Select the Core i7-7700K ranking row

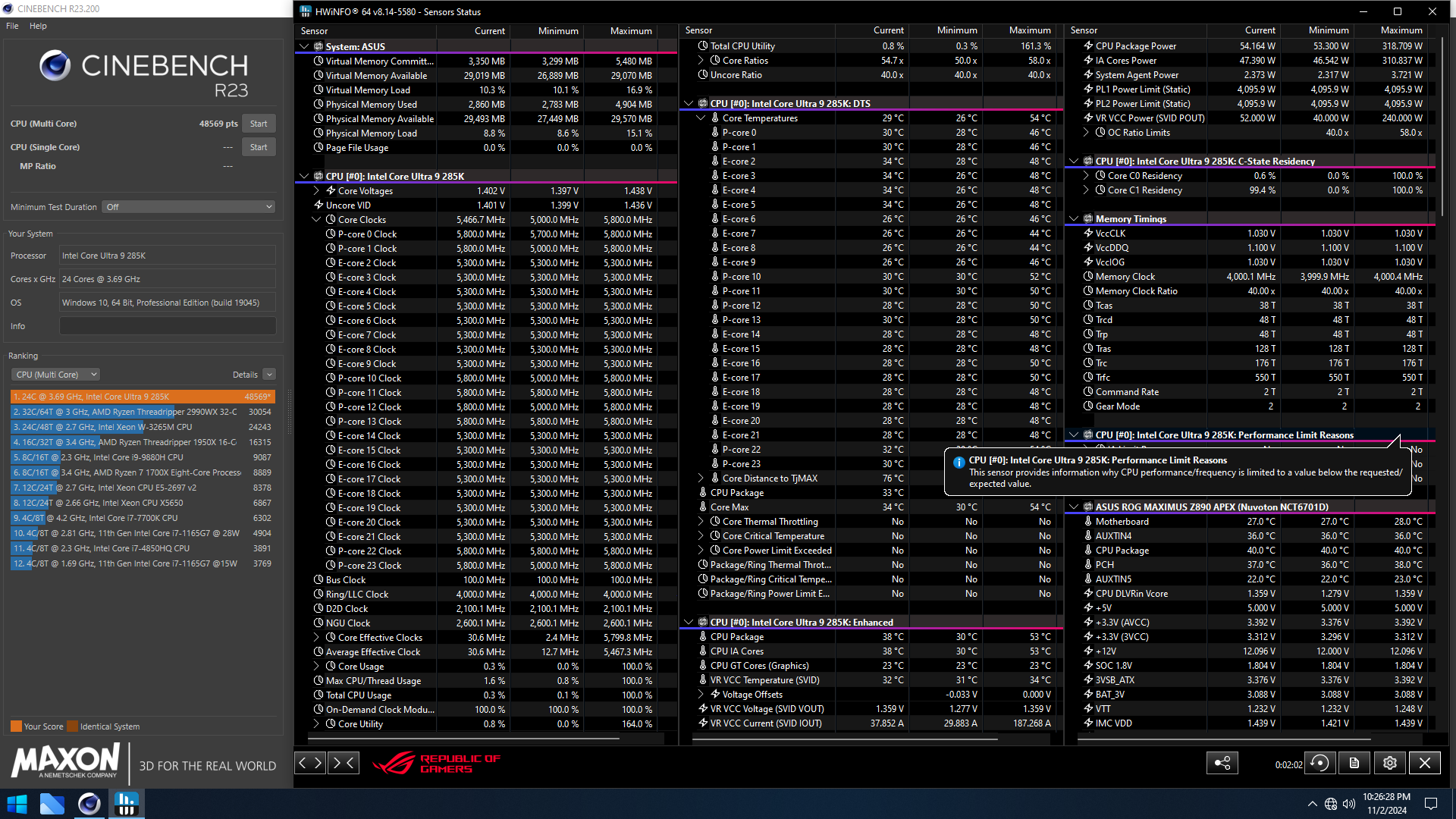(x=143, y=518)
